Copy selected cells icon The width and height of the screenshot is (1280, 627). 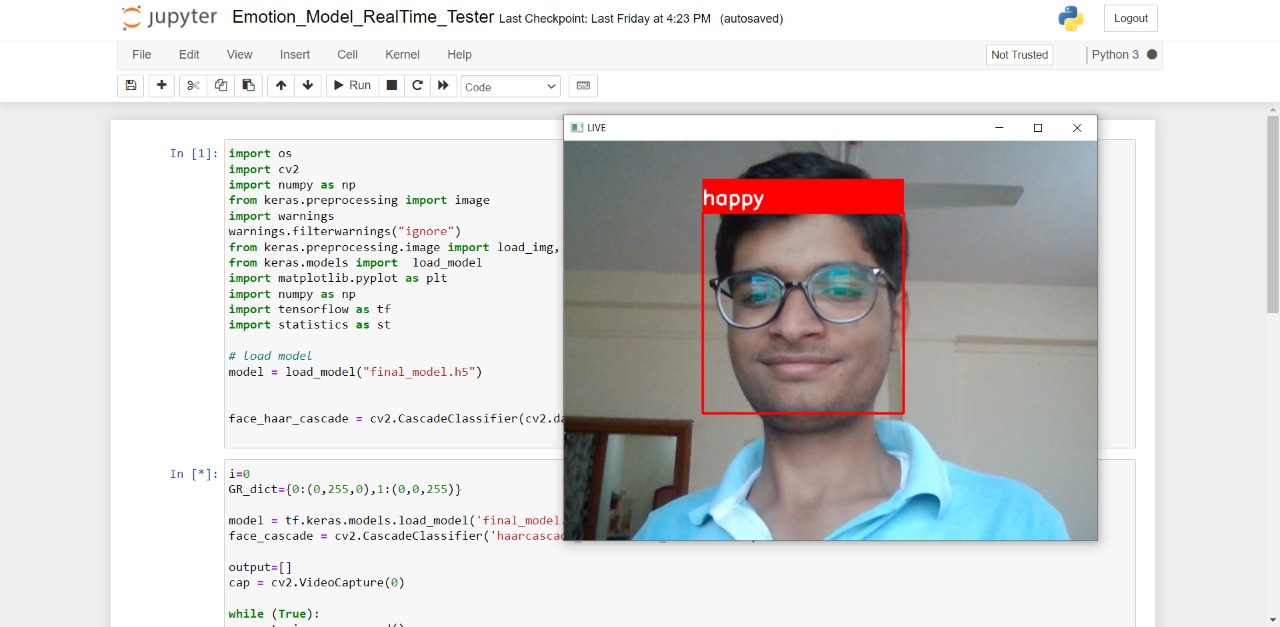pyautogui.click(x=221, y=86)
